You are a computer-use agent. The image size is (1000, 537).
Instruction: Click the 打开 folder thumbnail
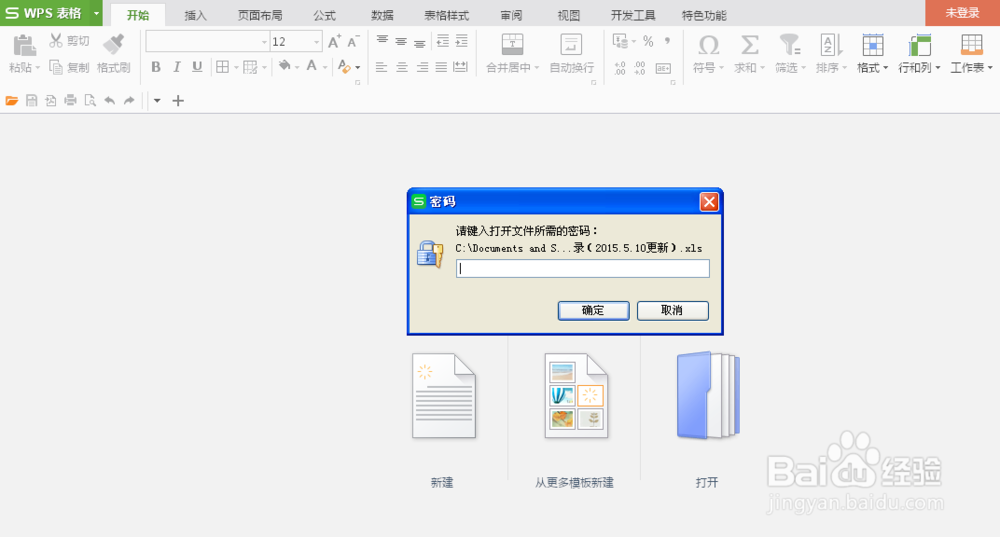[x=708, y=395]
